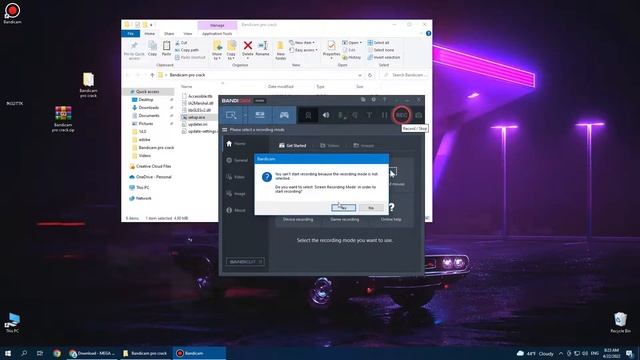
Task: Open the About section in Bandicam sidebar
Action: (236, 210)
